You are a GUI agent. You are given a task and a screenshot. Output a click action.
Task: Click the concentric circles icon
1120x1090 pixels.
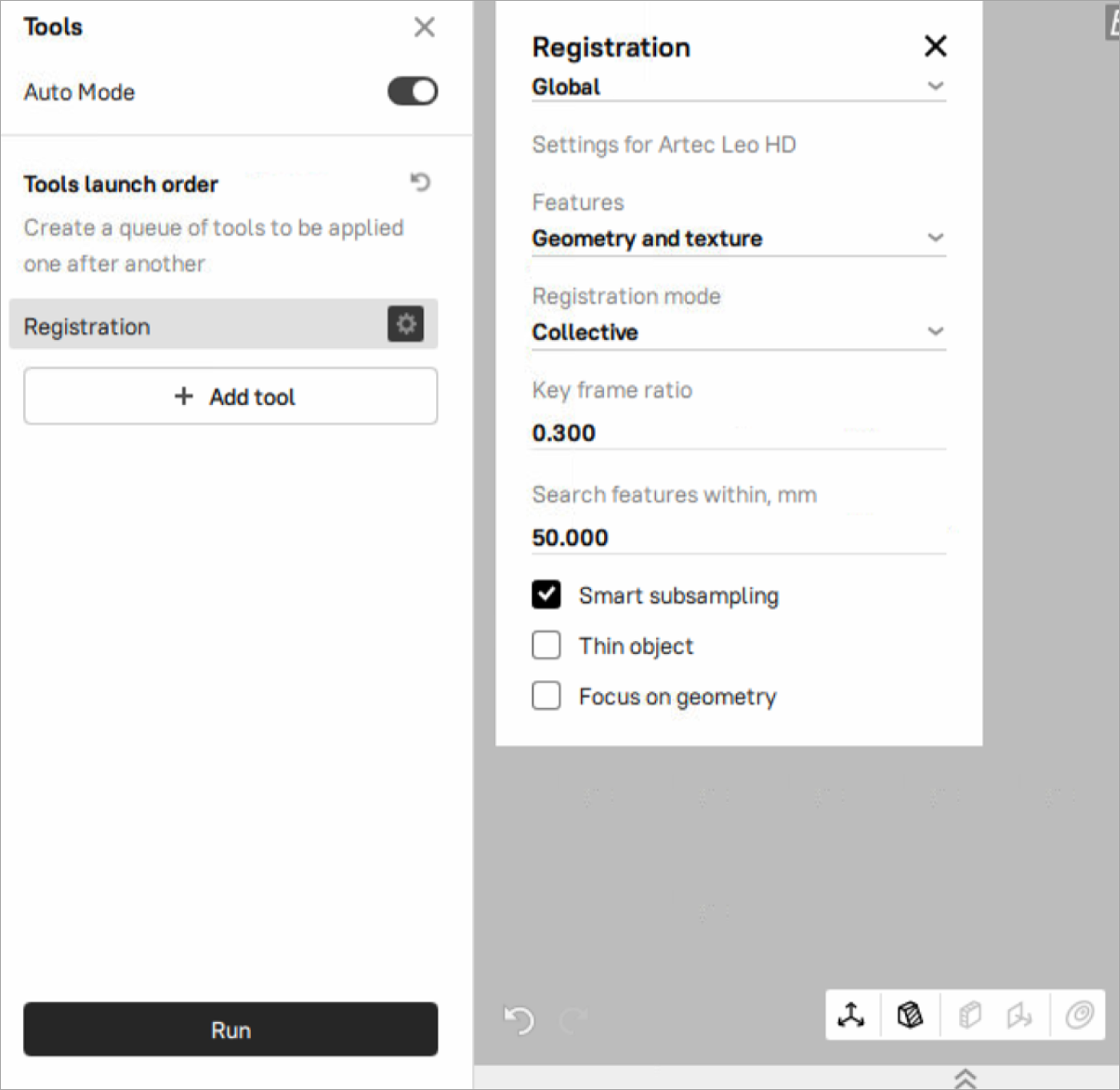pyautogui.click(x=1079, y=1016)
